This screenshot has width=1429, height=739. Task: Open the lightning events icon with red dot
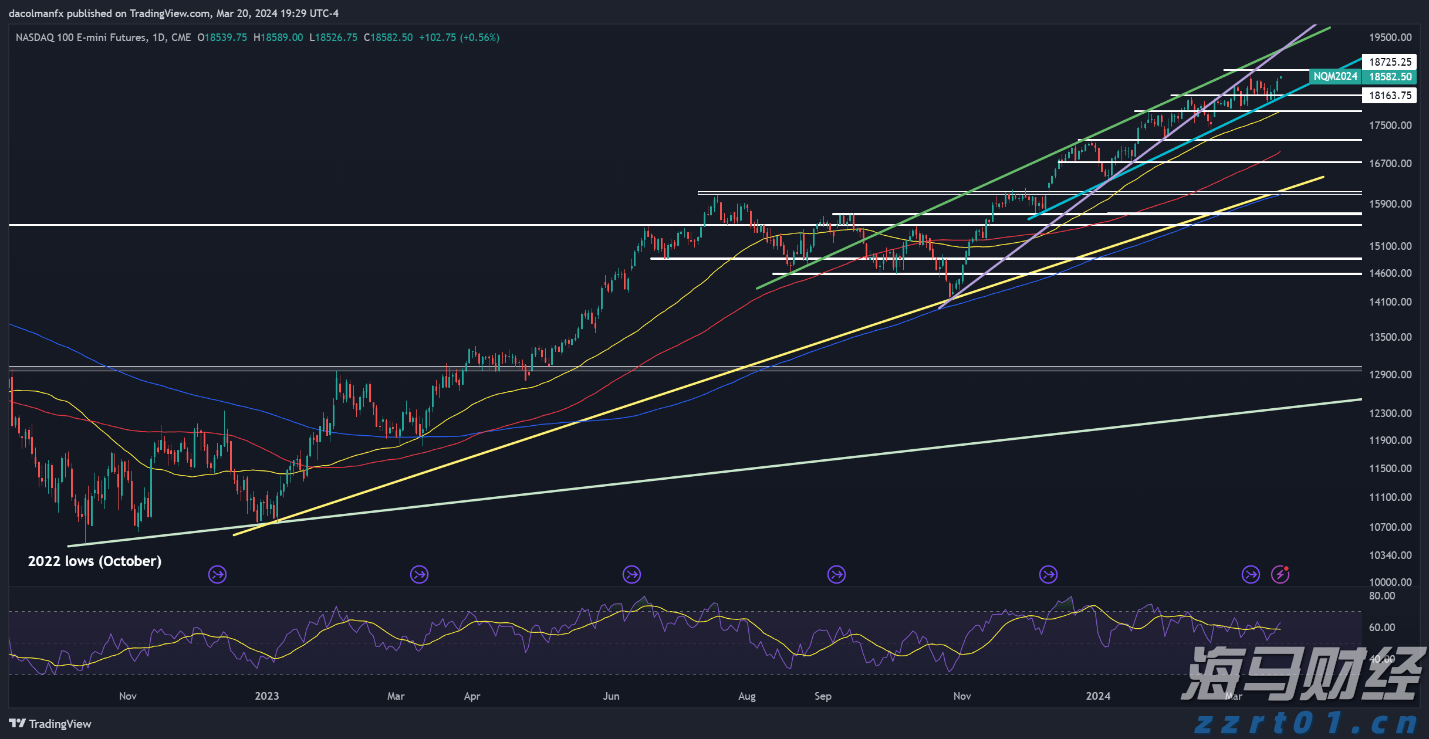[1281, 574]
